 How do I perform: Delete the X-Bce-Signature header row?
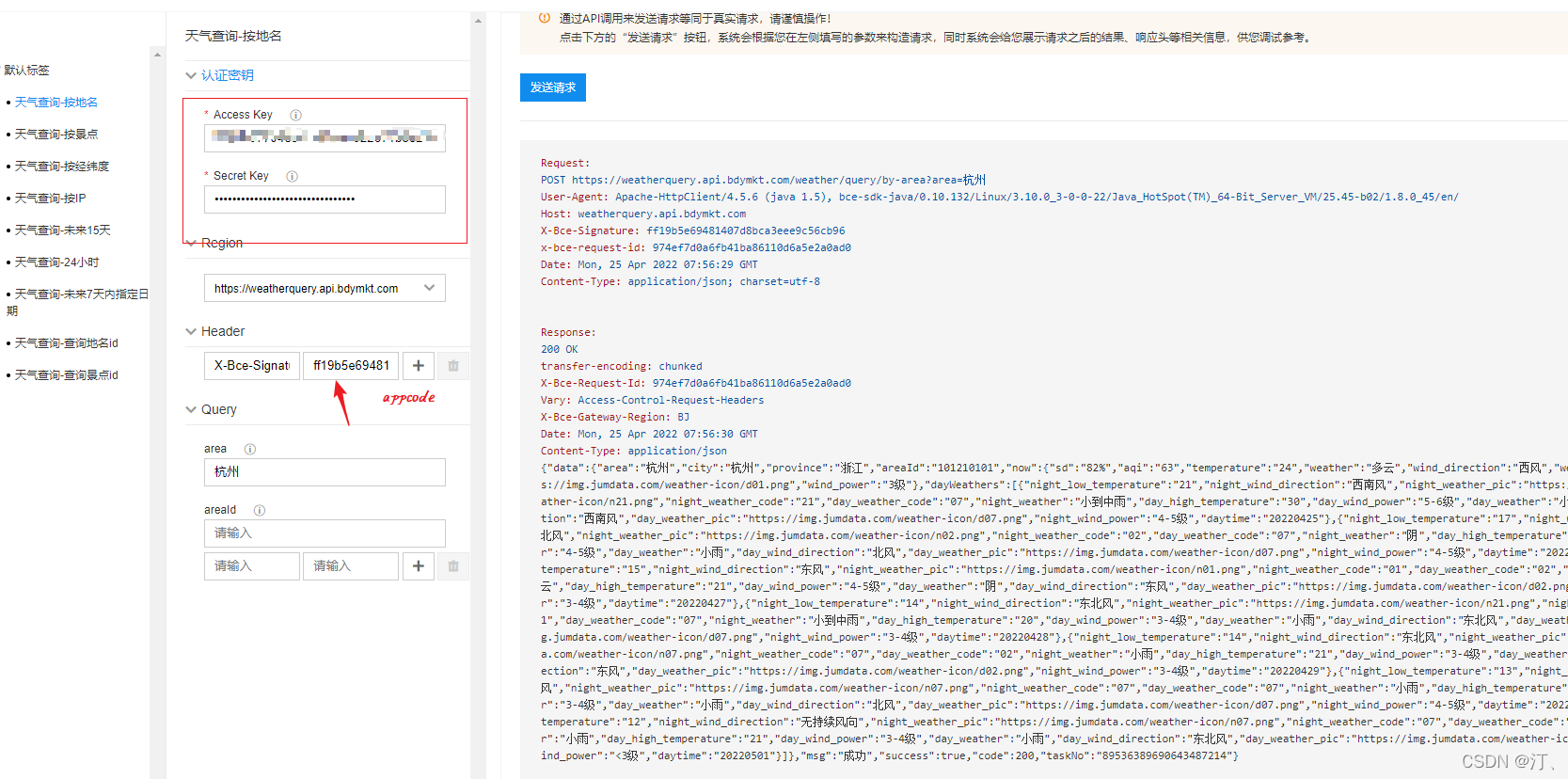tap(453, 365)
